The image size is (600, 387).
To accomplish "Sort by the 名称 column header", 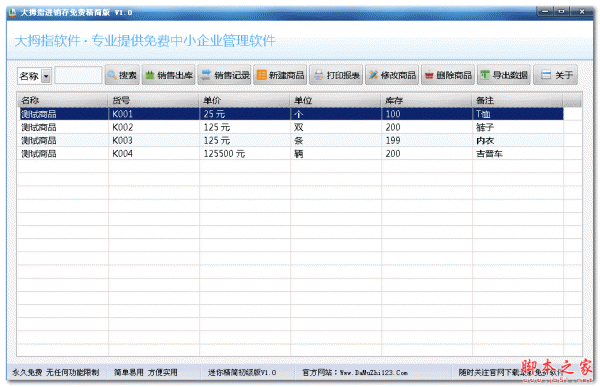I will tap(63, 100).
